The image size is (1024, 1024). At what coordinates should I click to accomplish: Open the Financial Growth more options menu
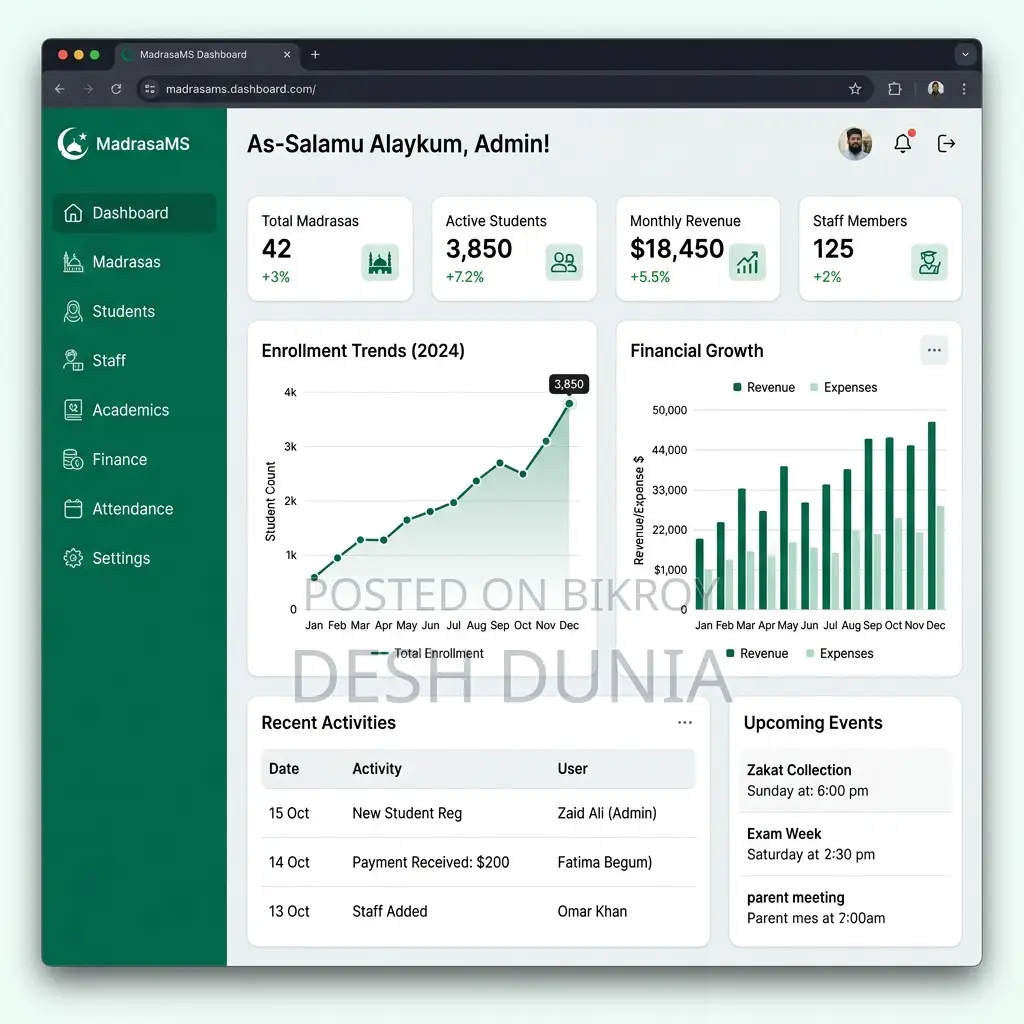pos(934,350)
